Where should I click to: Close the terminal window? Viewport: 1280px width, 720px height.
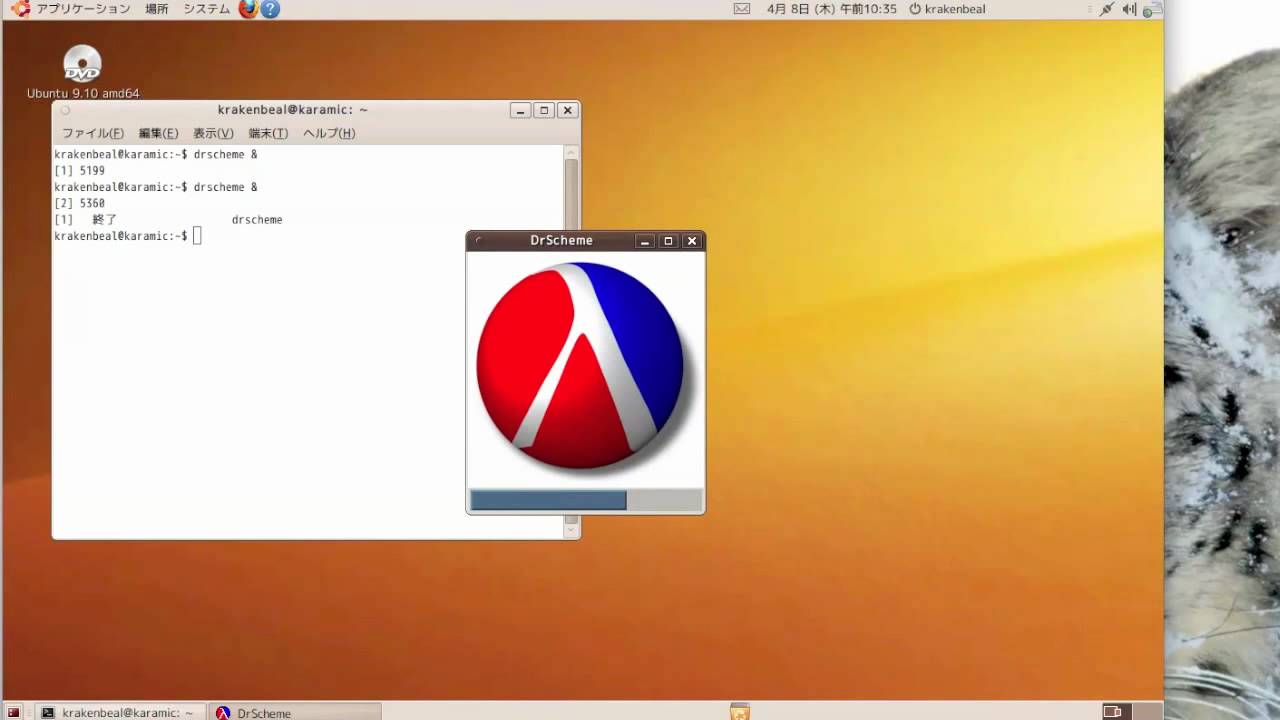coord(567,110)
